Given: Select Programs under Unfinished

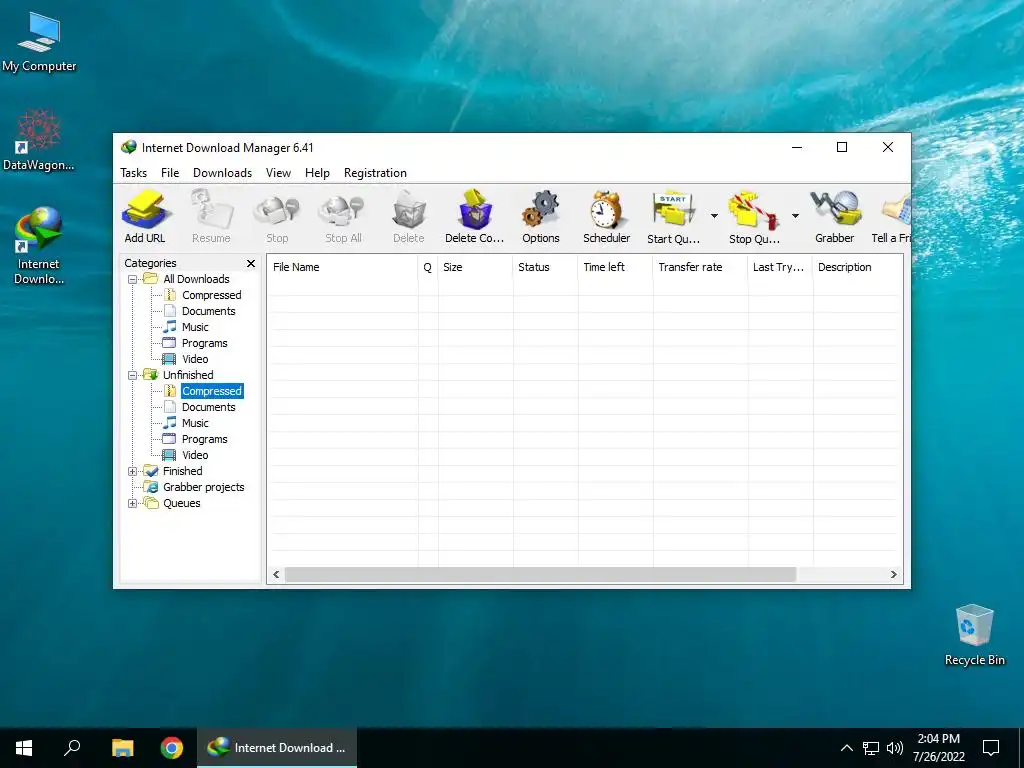Looking at the screenshot, I should pos(204,440).
